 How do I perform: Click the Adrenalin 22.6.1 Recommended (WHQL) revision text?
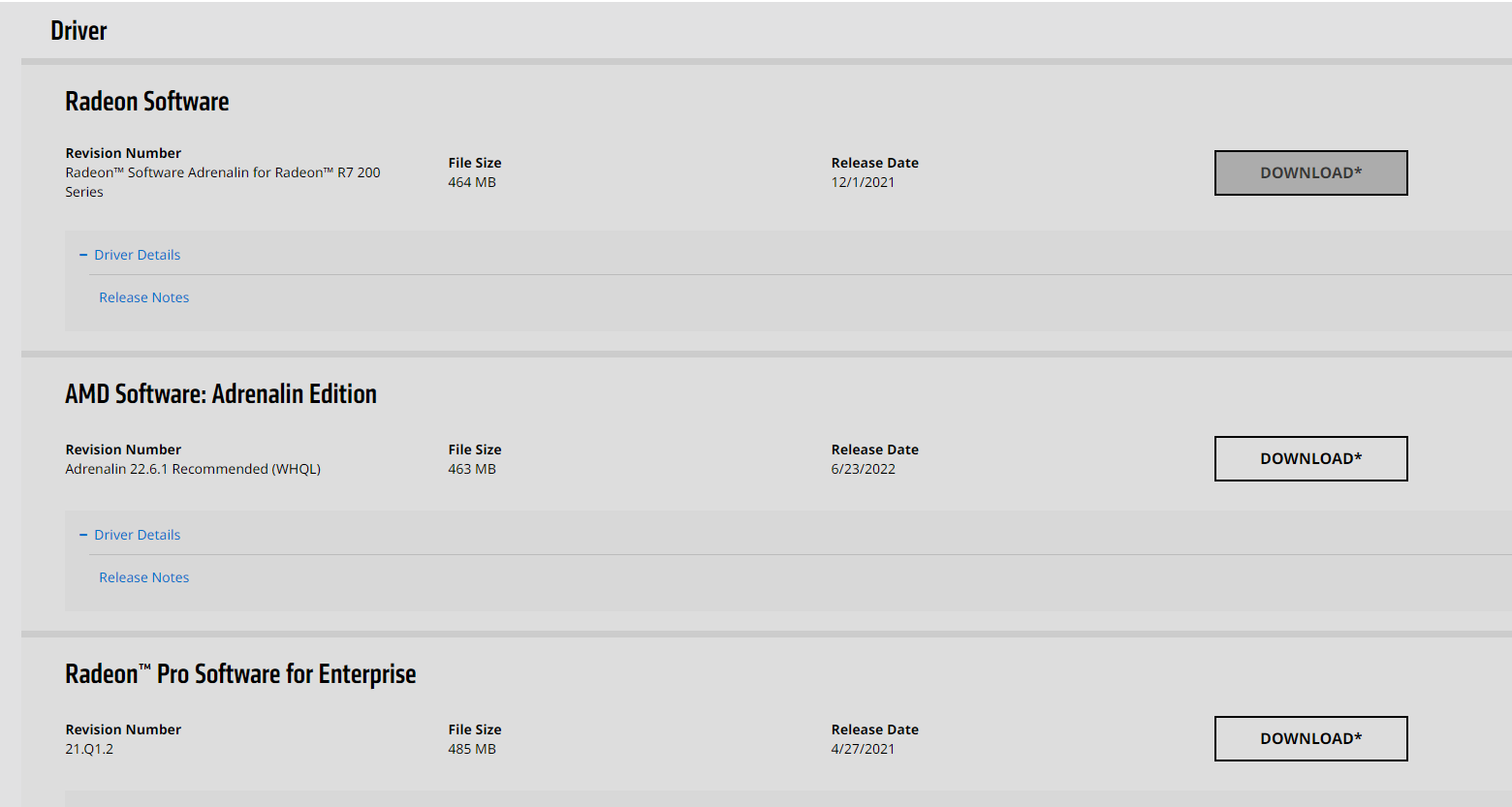coord(193,469)
